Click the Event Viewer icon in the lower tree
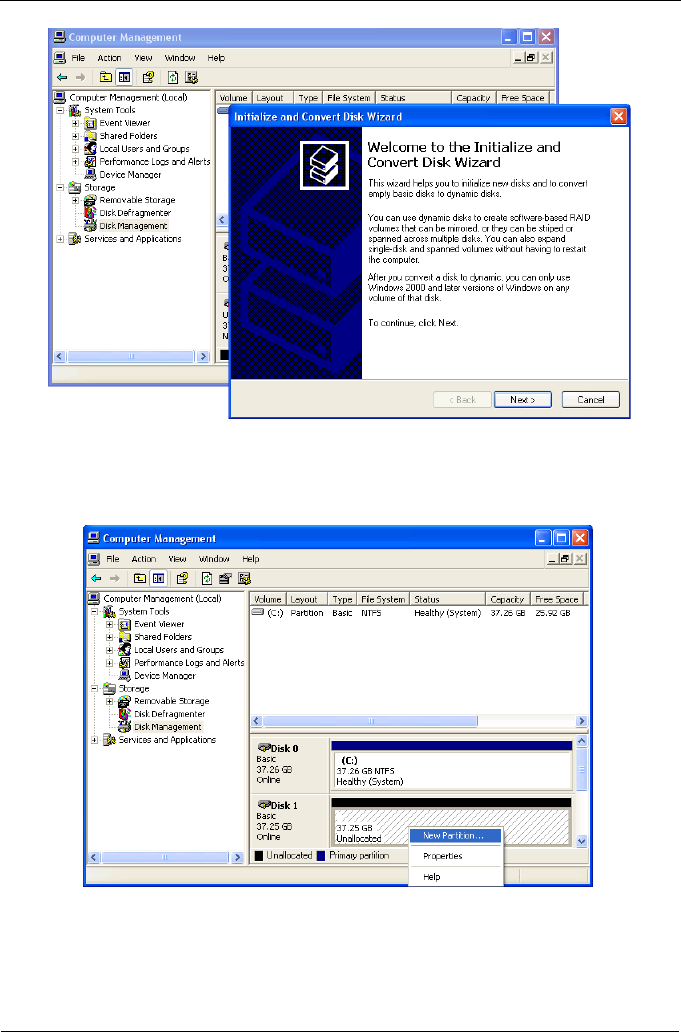681x1032 pixels. click(124, 624)
